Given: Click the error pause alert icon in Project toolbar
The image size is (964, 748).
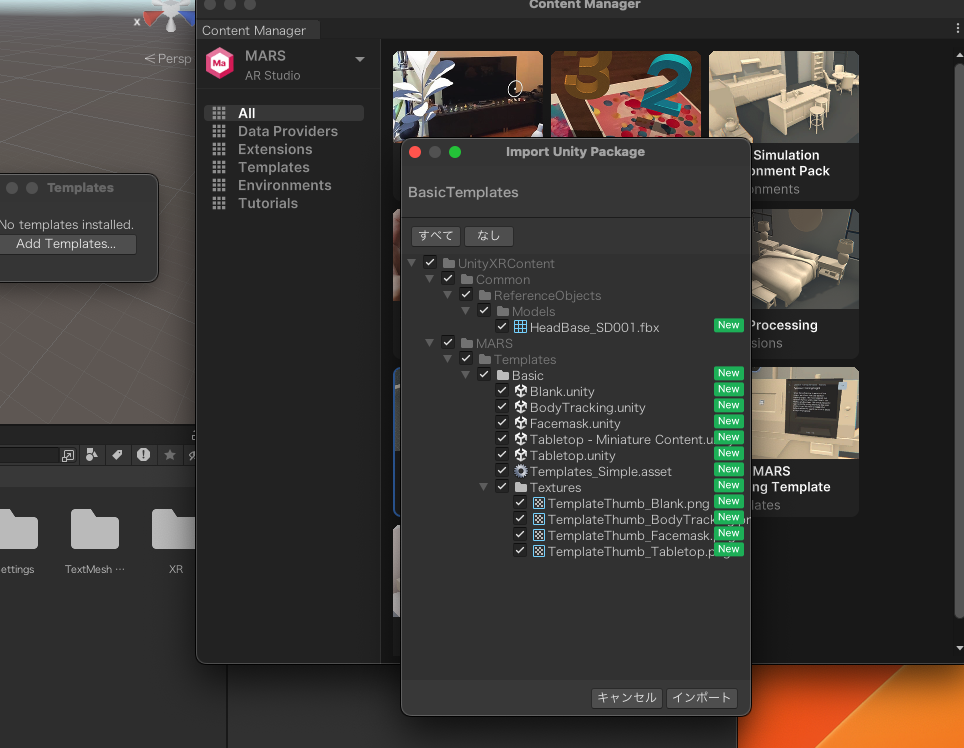Looking at the screenshot, I should pyautogui.click(x=143, y=454).
